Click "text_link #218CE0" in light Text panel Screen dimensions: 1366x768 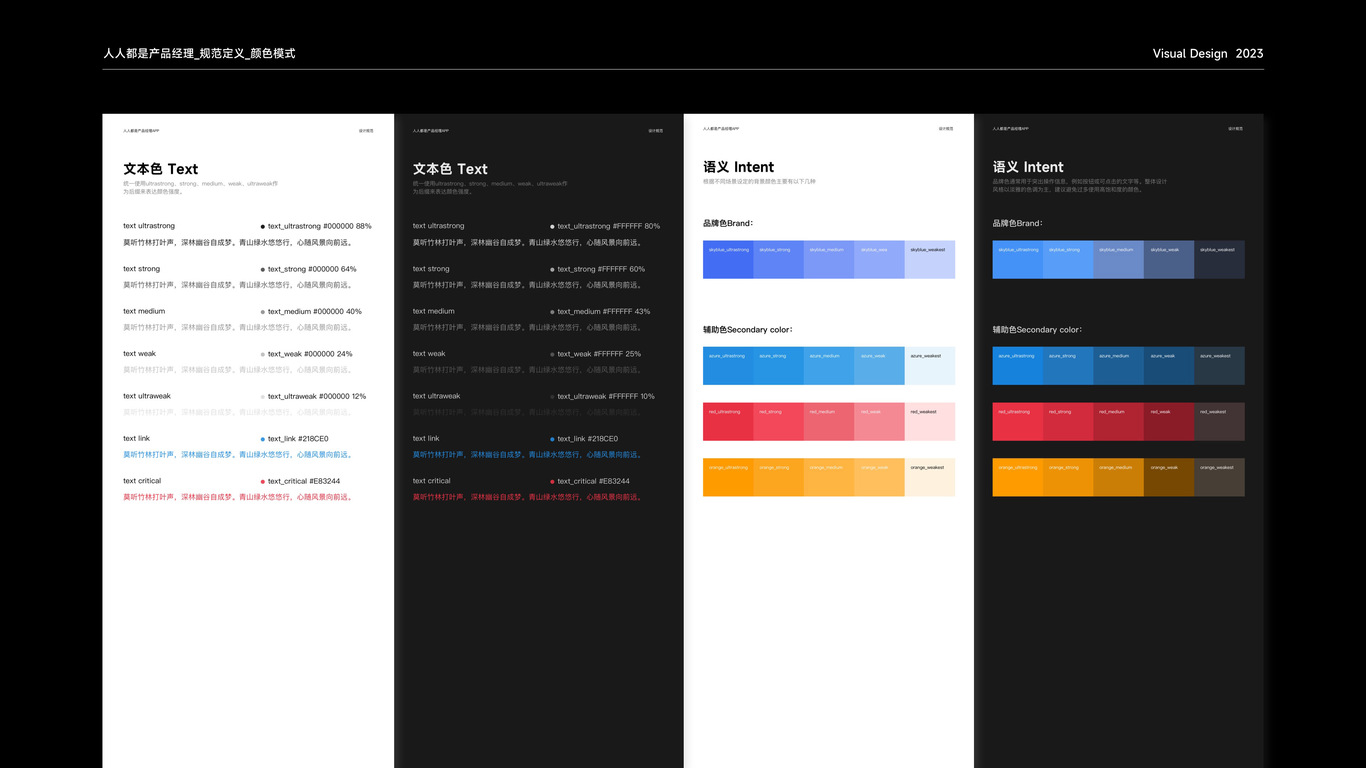(298, 439)
